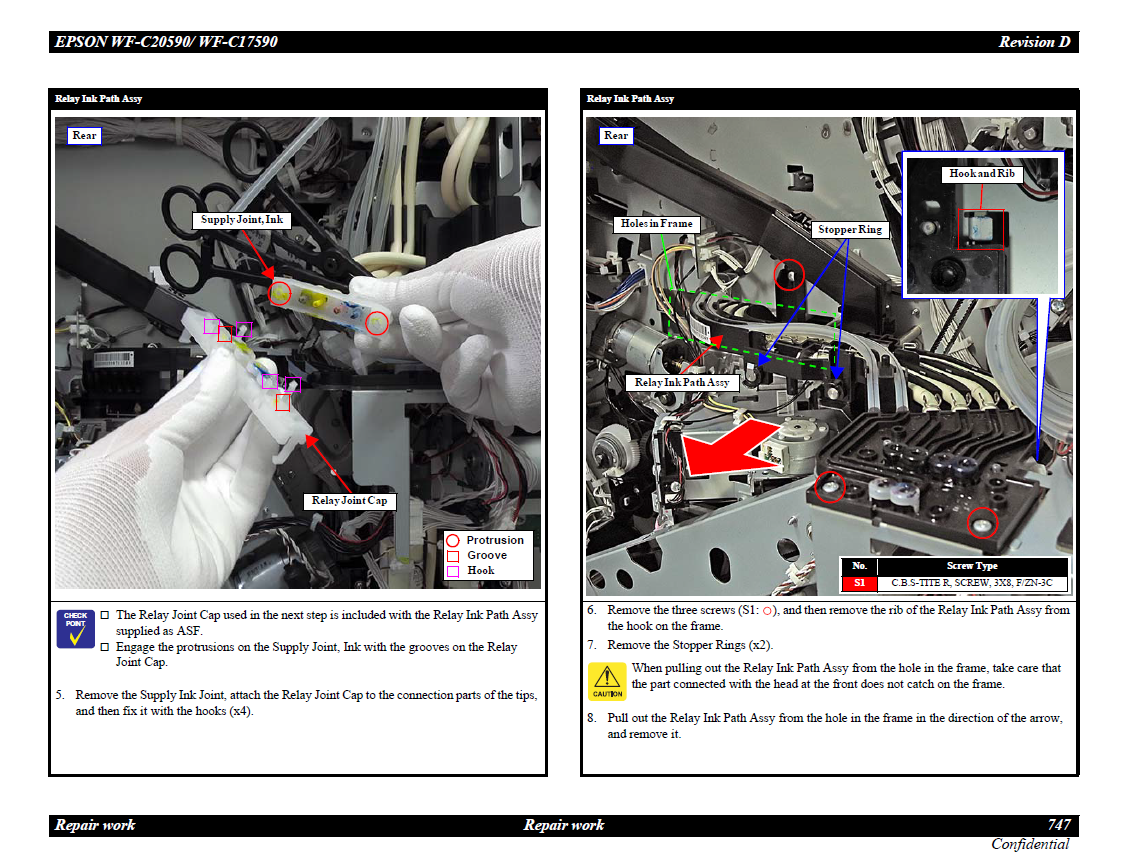Click the black Groove square in legend

click(x=453, y=556)
